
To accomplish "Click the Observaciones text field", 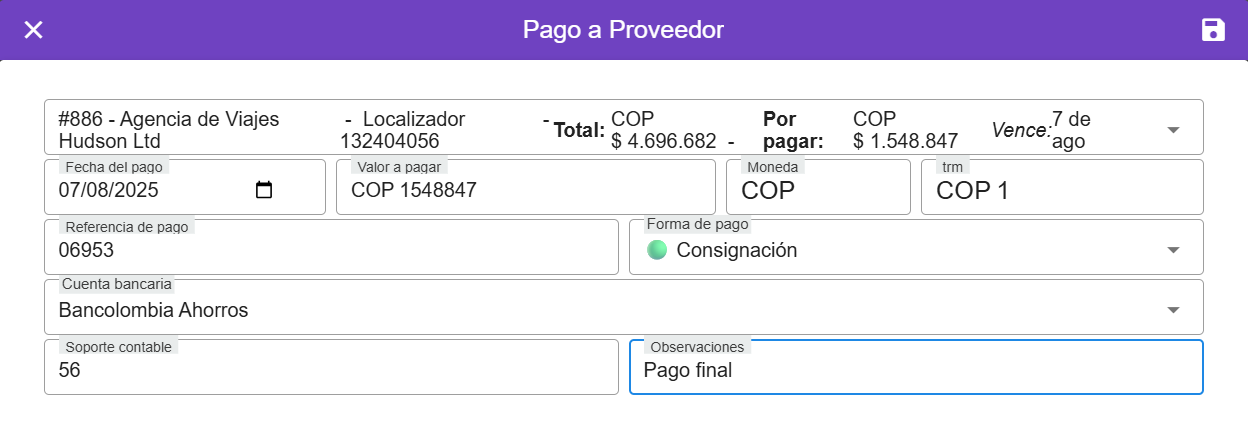I will 915,370.
